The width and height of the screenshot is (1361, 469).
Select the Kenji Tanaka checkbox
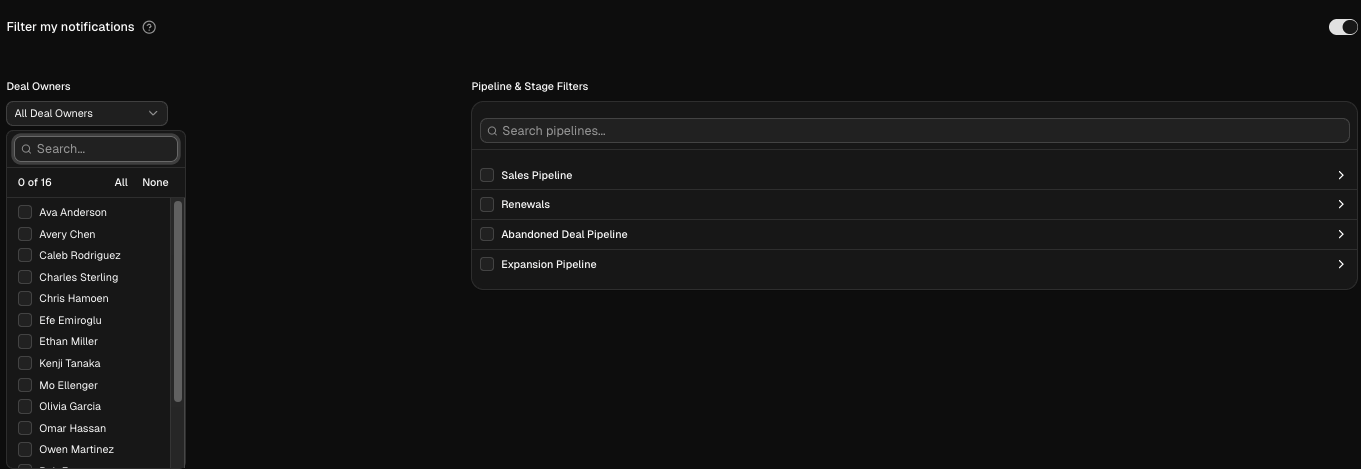click(x=25, y=363)
